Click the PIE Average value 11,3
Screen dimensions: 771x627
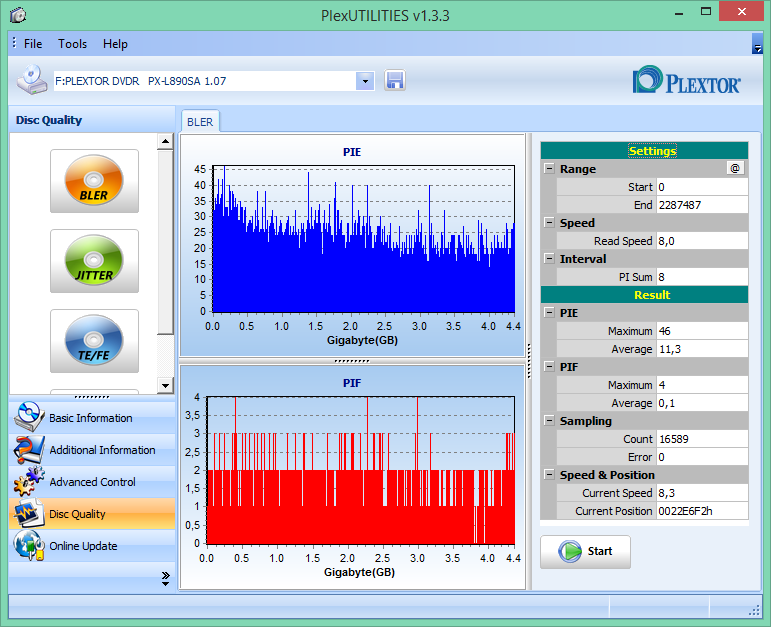702,349
